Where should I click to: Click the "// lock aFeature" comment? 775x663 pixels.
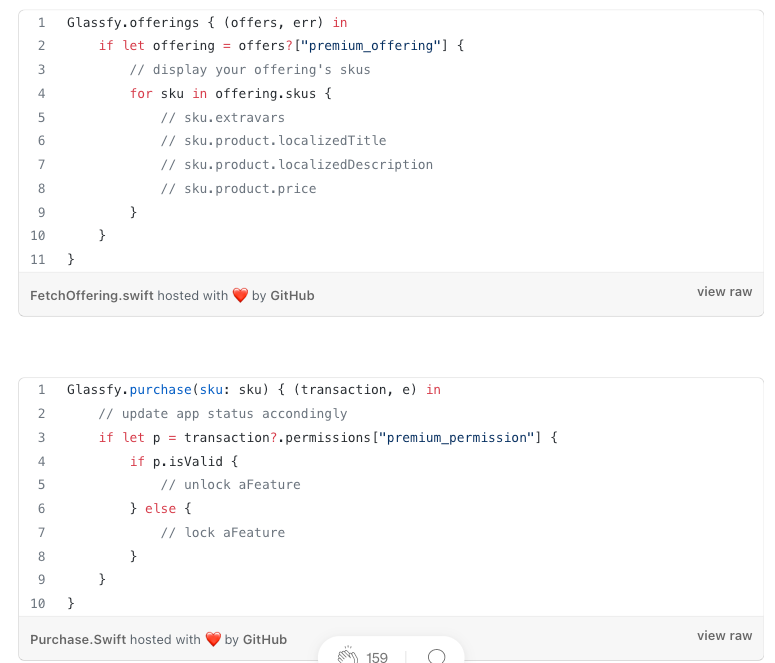coord(222,533)
